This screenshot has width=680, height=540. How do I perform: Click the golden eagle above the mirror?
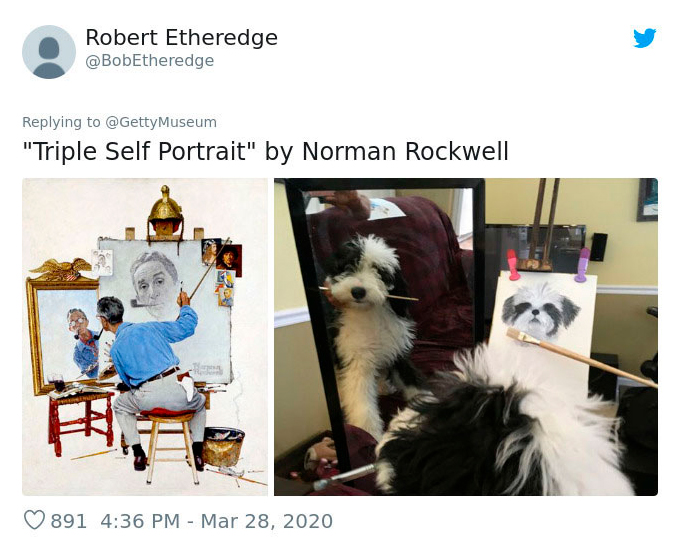click(61, 268)
